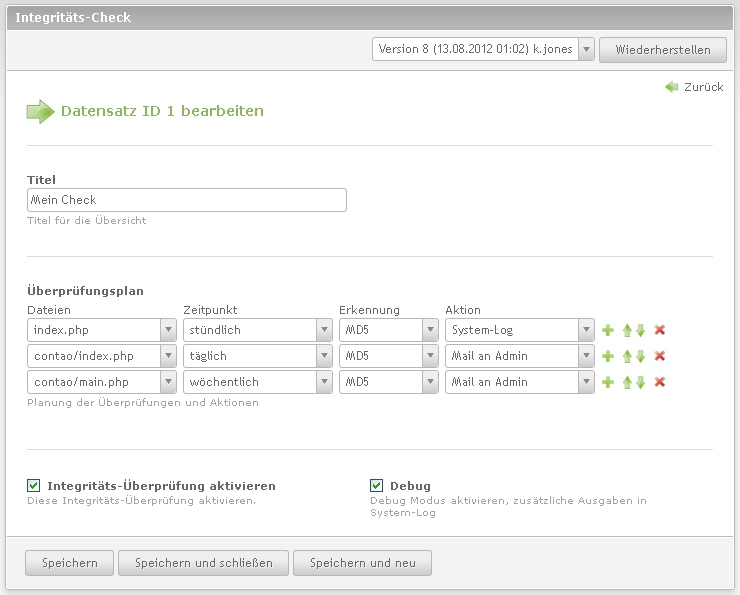The width and height of the screenshot is (740, 595).
Task: Delete the contao/main.php check row
Action: click(660, 382)
